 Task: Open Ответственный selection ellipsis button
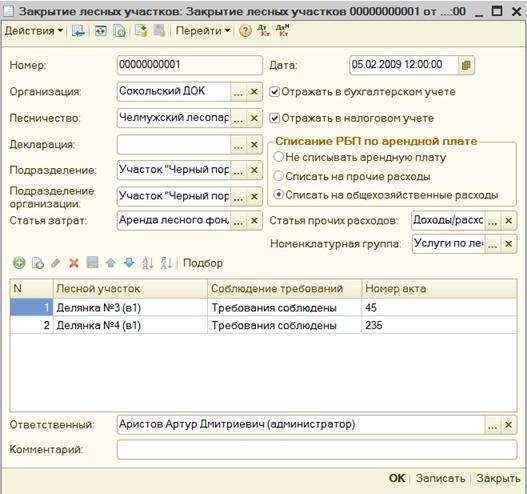pyautogui.click(x=492, y=425)
